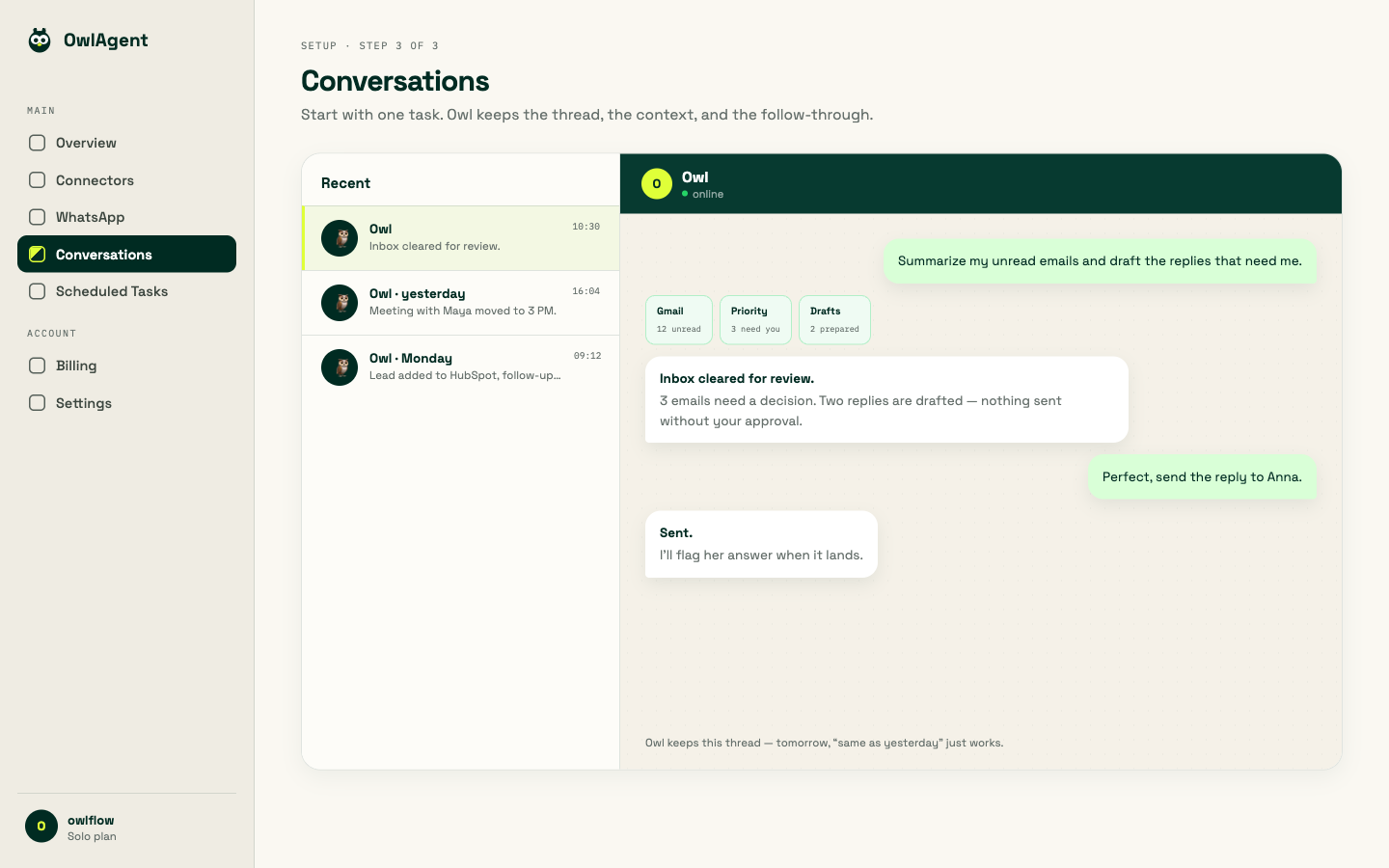Image resolution: width=1389 pixels, height=868 pixels.
Task: Click the '3 emails need a decision' text
Action: tap(860, 411)
